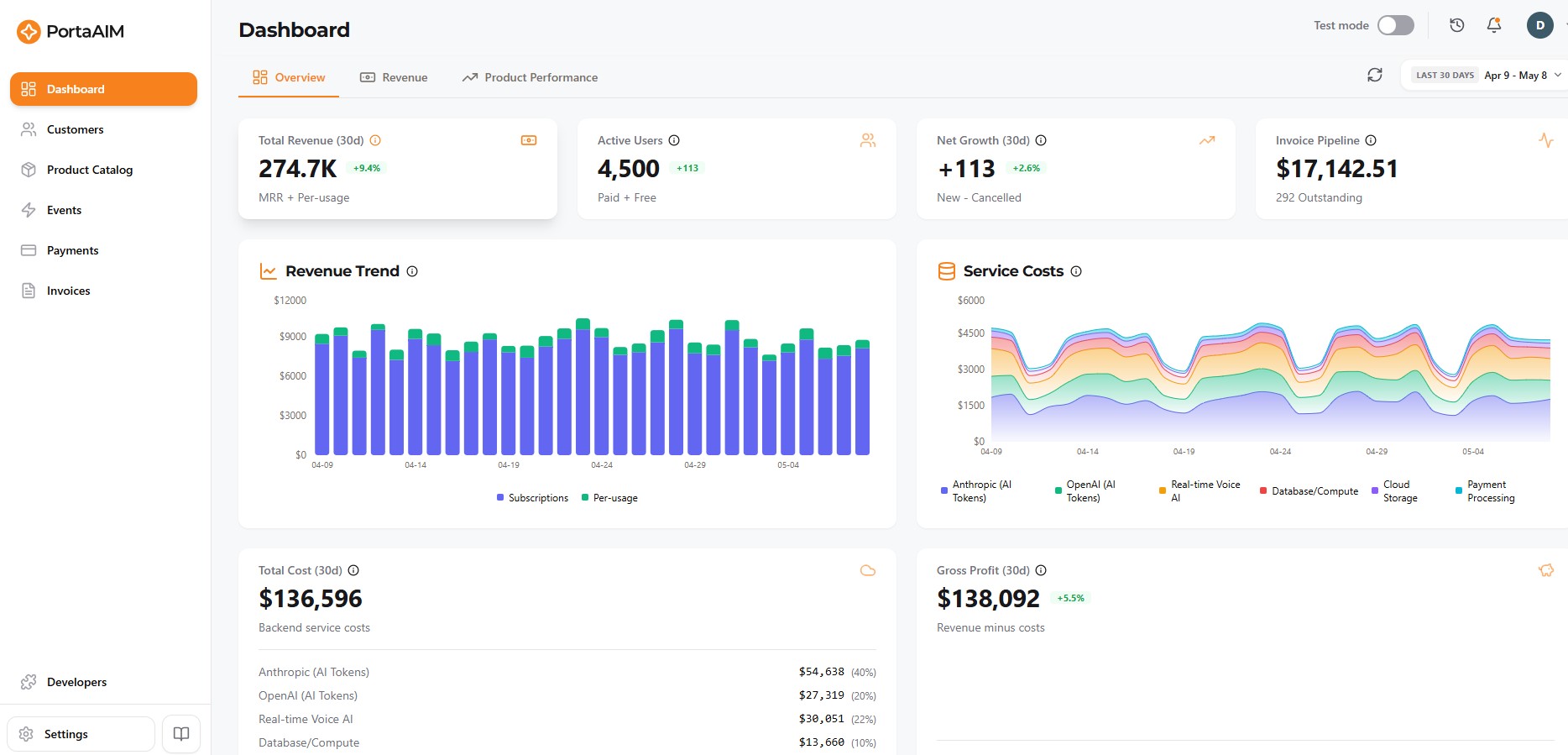
Task: Open Developers section in sidebar
Action: coord(103,682)
